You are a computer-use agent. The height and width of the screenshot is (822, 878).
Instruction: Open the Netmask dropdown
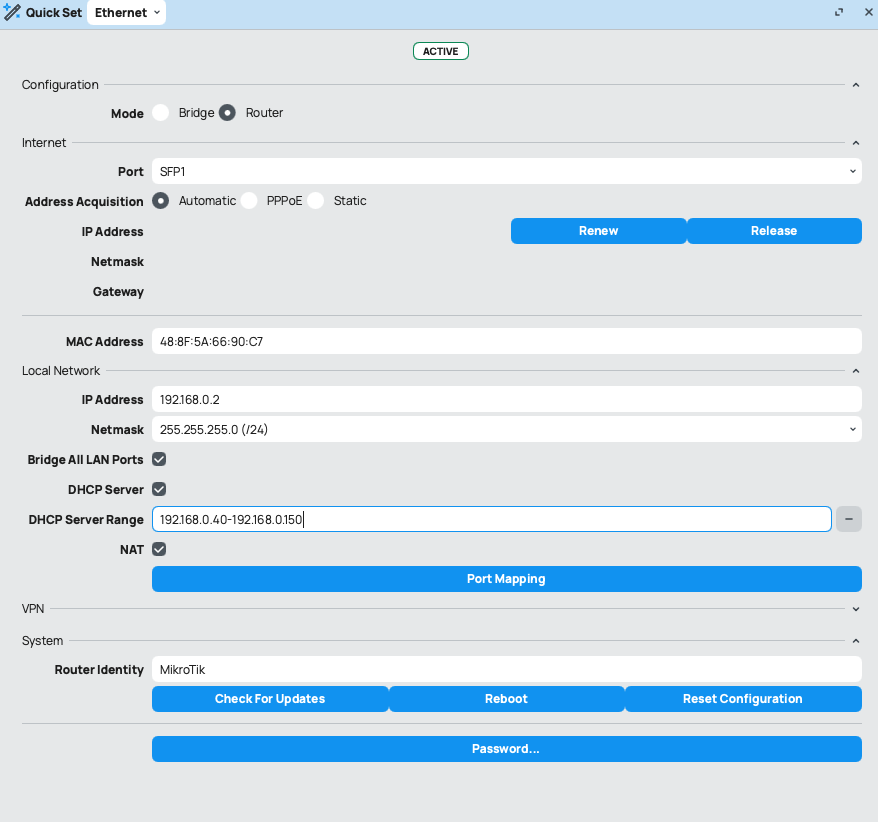pyautogui.click(x=505, y=429)
